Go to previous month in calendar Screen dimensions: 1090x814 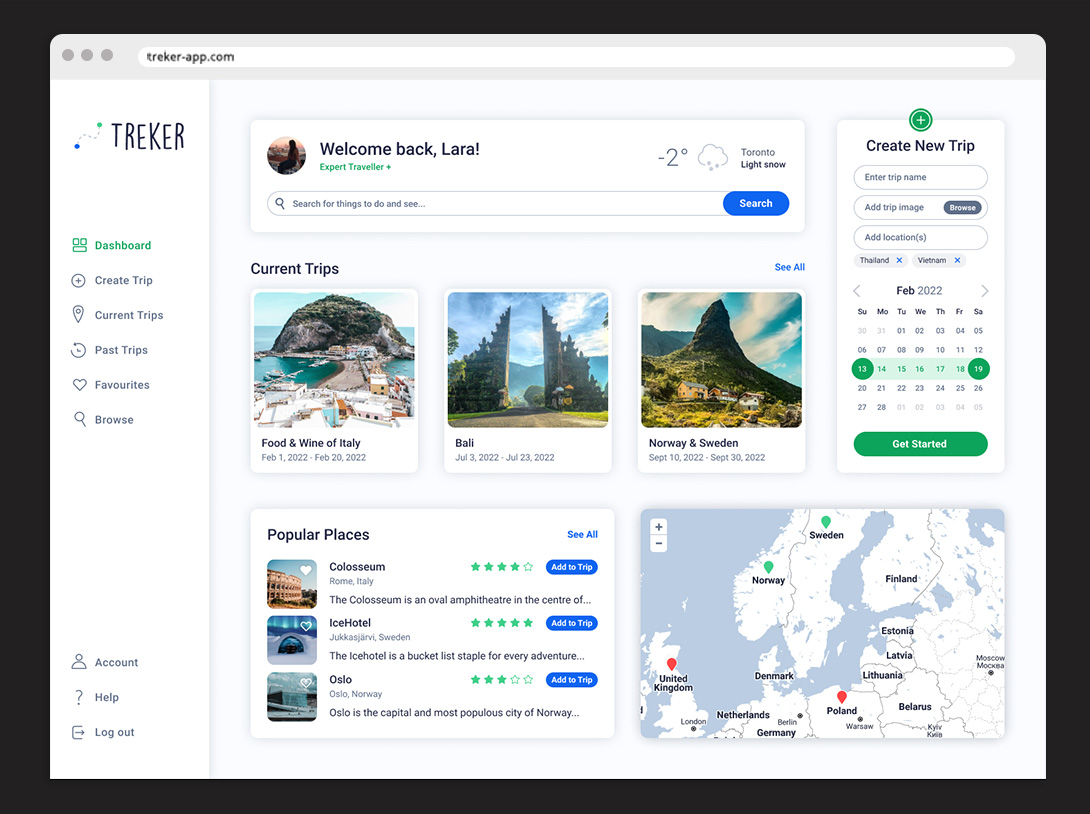[857, 291]
